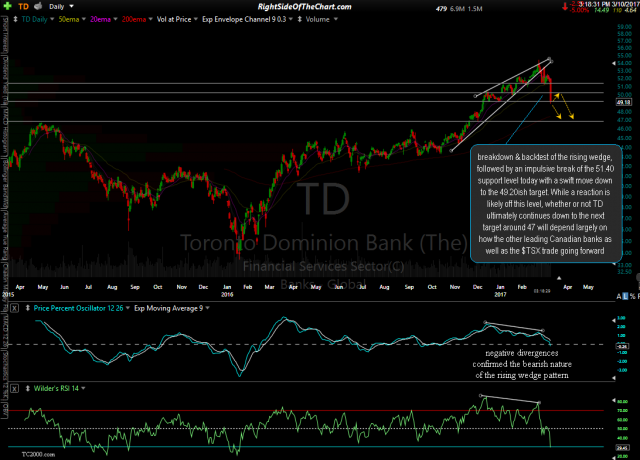Click the 29.45 RSI value label
The image size is (640, 460).
[x=622, y=448]
